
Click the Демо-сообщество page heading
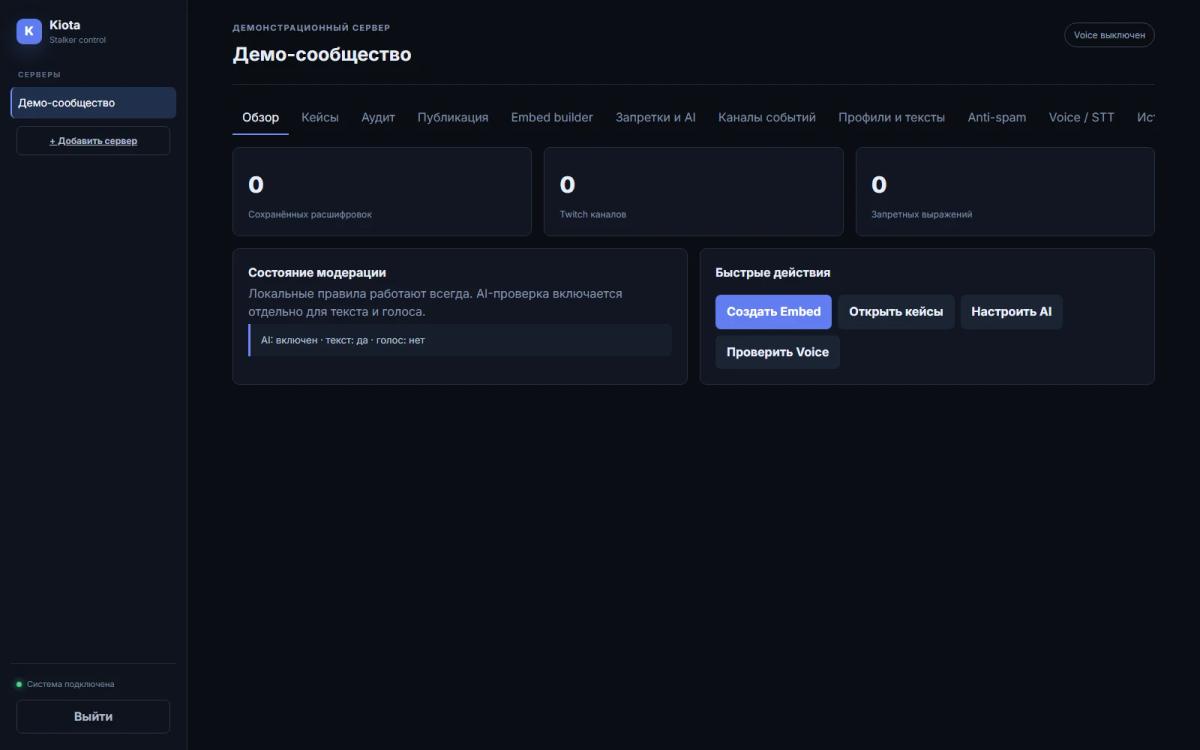pos(322,54)
